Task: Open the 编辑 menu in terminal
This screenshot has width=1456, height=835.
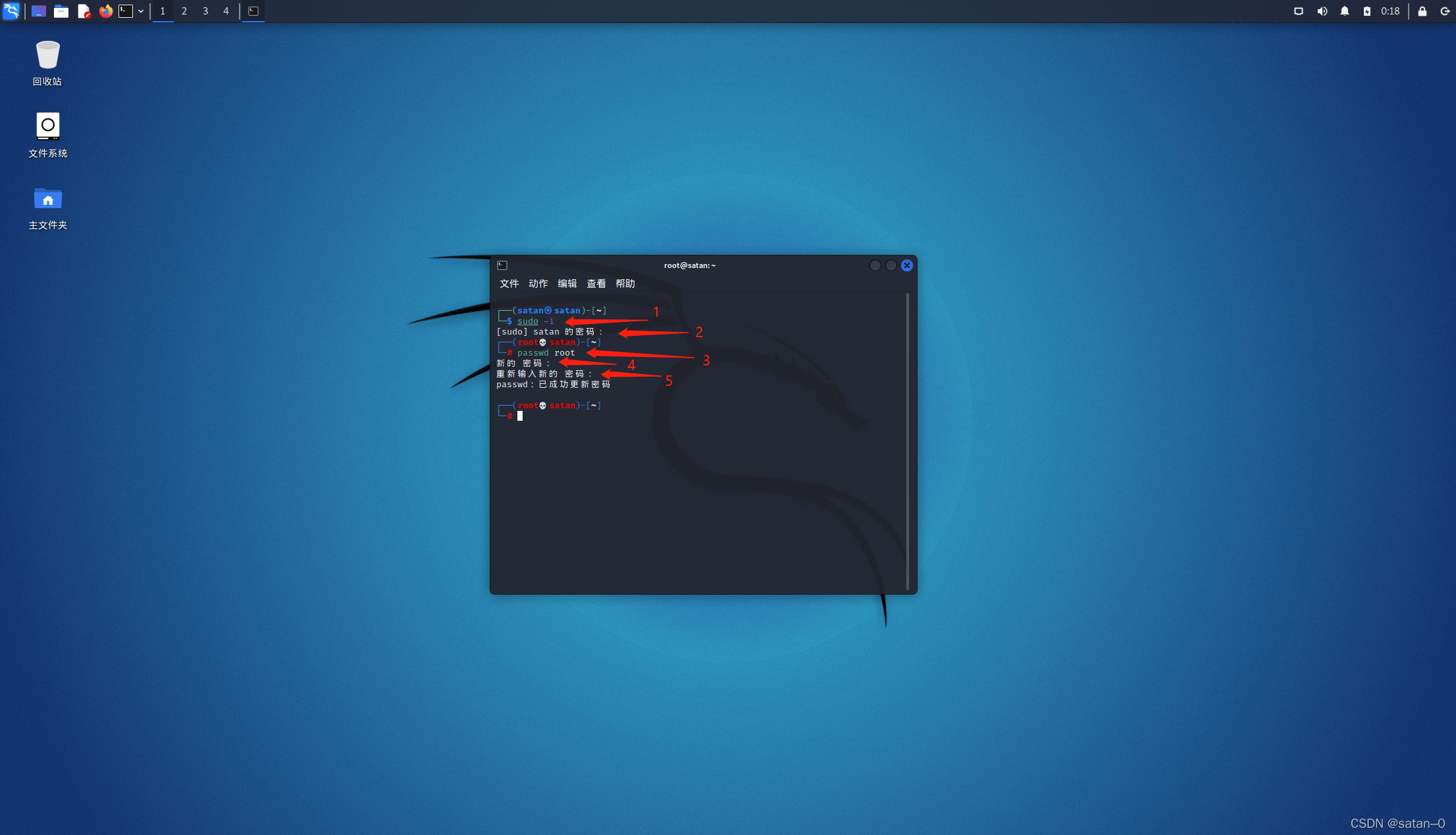Action: 567,283
